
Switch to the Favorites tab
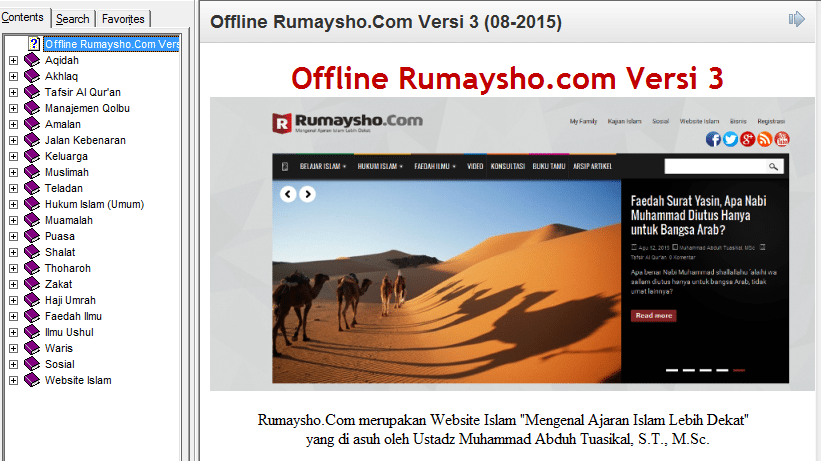pyautogui.click(x=123, y=19)
